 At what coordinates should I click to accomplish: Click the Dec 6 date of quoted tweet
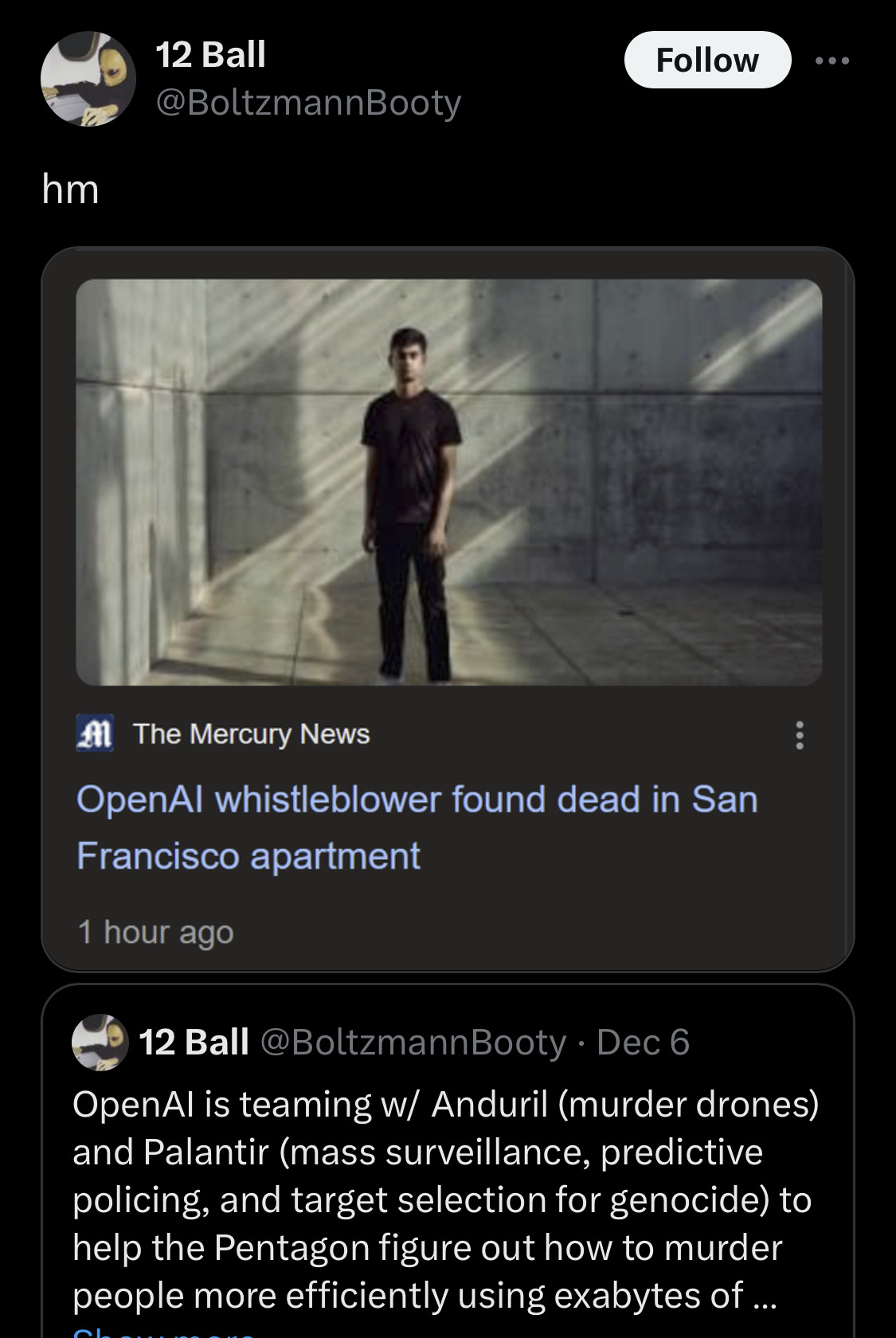(x=643, y=1042)
